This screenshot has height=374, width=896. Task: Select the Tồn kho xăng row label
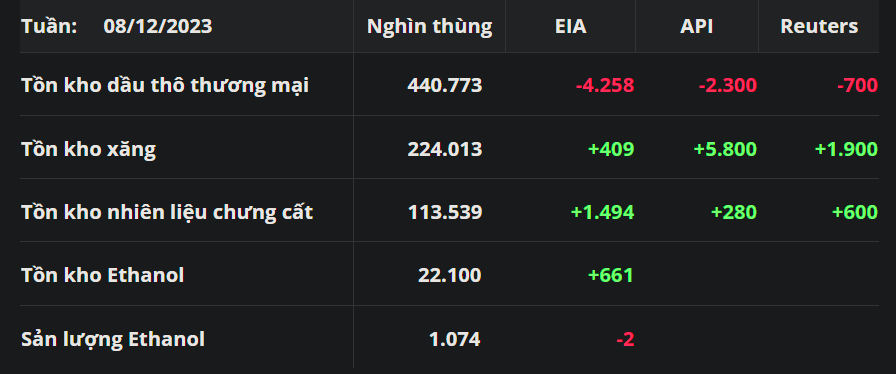pyautogui.click(x=89, y=149)
